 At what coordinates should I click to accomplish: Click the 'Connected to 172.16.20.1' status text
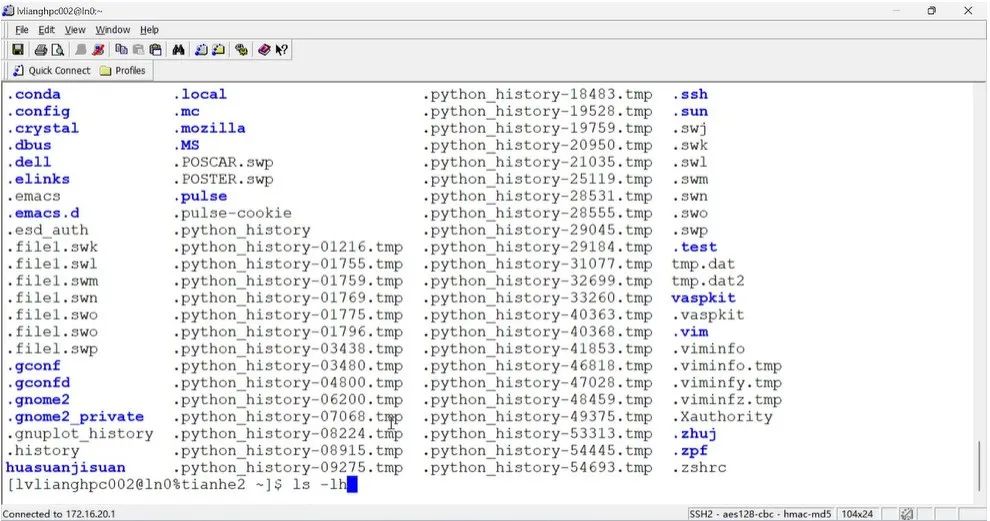(x=59, y=514)
